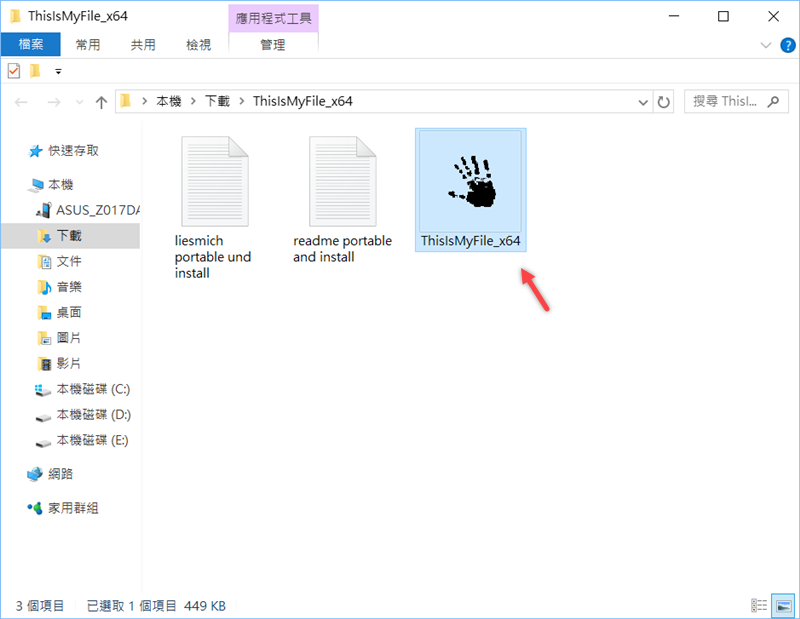Expand the chevron before 本機 in breadcrumb
The height and width of the screenshot is (619, 800).
click(x=144, y=101)
